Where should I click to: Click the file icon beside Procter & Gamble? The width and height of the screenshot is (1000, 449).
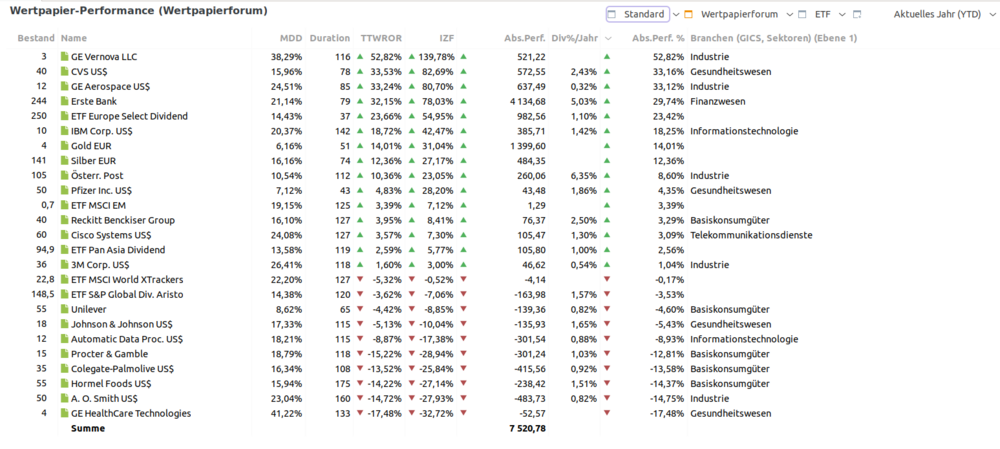coord(64,354)
